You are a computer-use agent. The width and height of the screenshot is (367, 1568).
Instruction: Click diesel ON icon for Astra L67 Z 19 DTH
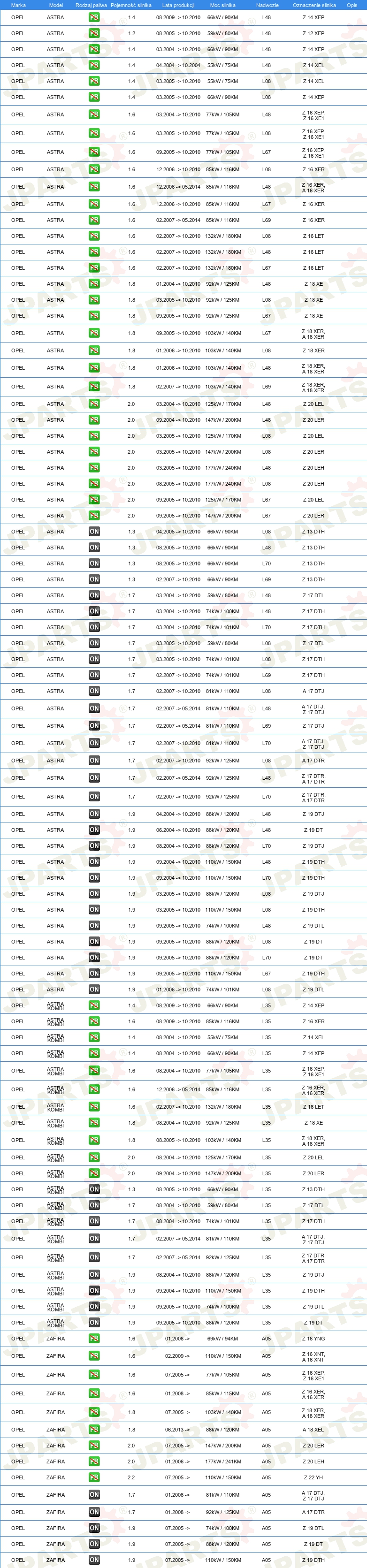[94, 974]
